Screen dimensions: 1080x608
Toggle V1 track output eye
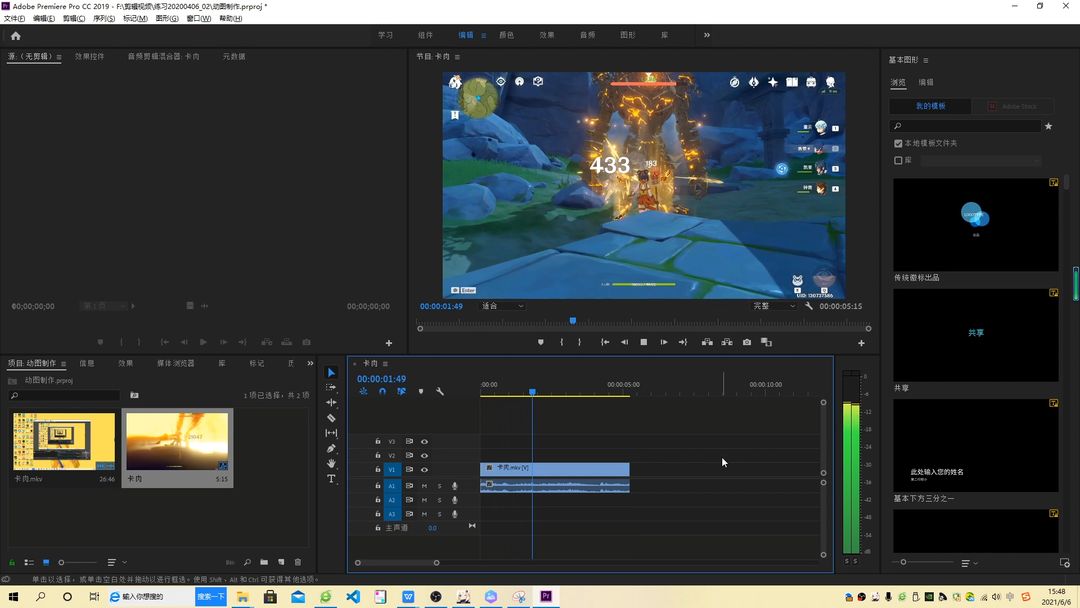pos(424,470)
